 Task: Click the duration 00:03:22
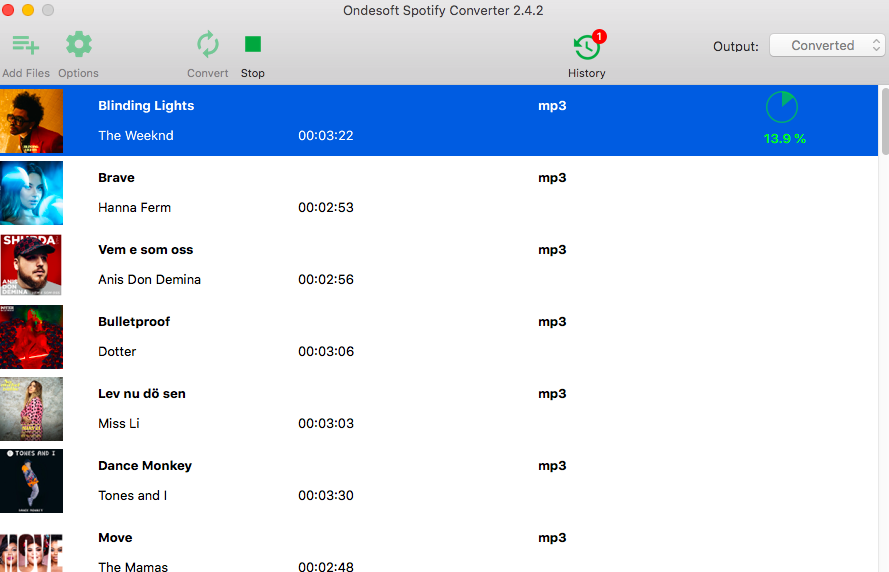pos(326,135)
